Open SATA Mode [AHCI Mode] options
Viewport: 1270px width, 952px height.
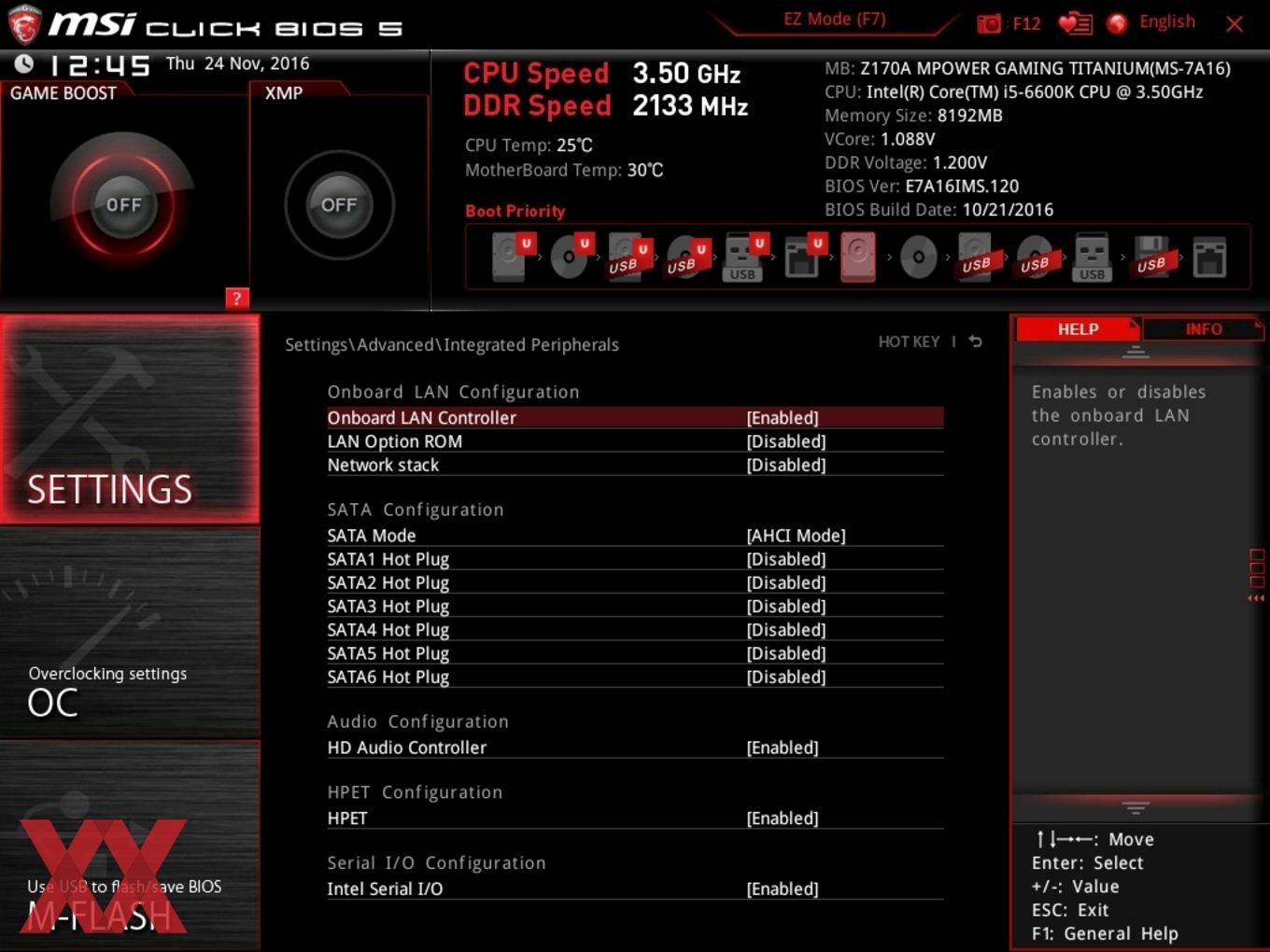click(796, 536)
